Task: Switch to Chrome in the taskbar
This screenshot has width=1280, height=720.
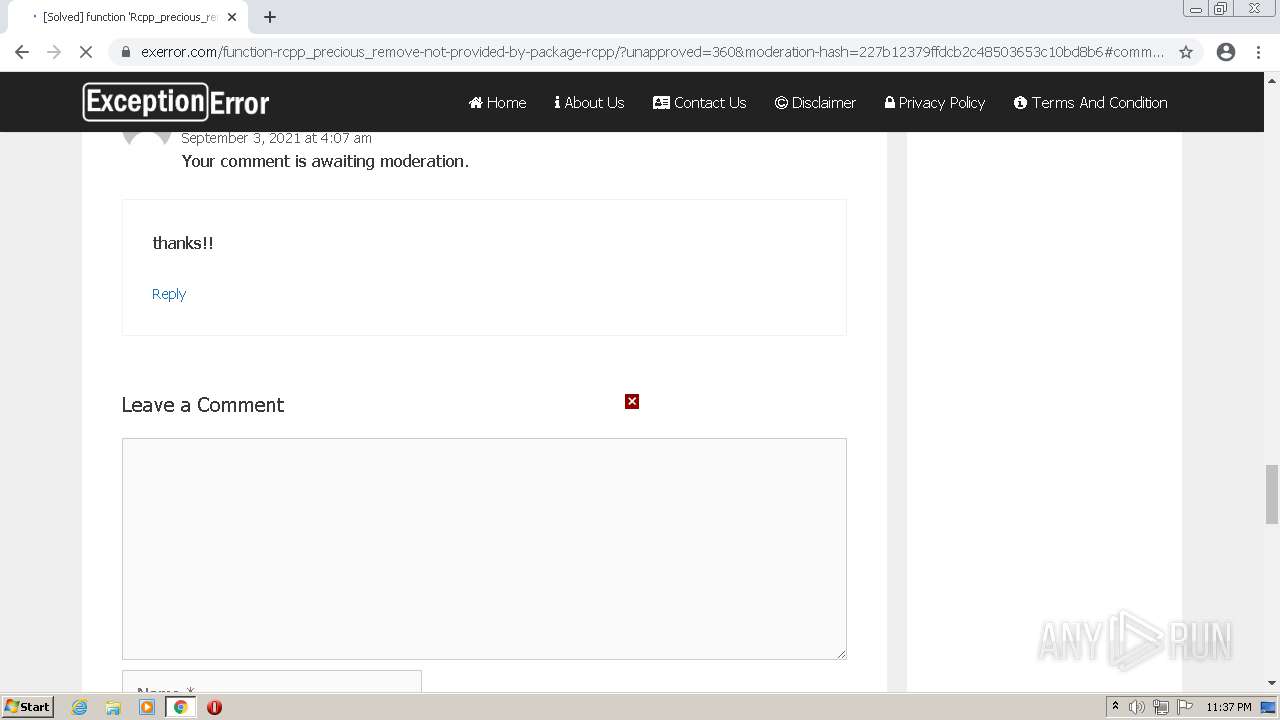Action: click(180, 707)
